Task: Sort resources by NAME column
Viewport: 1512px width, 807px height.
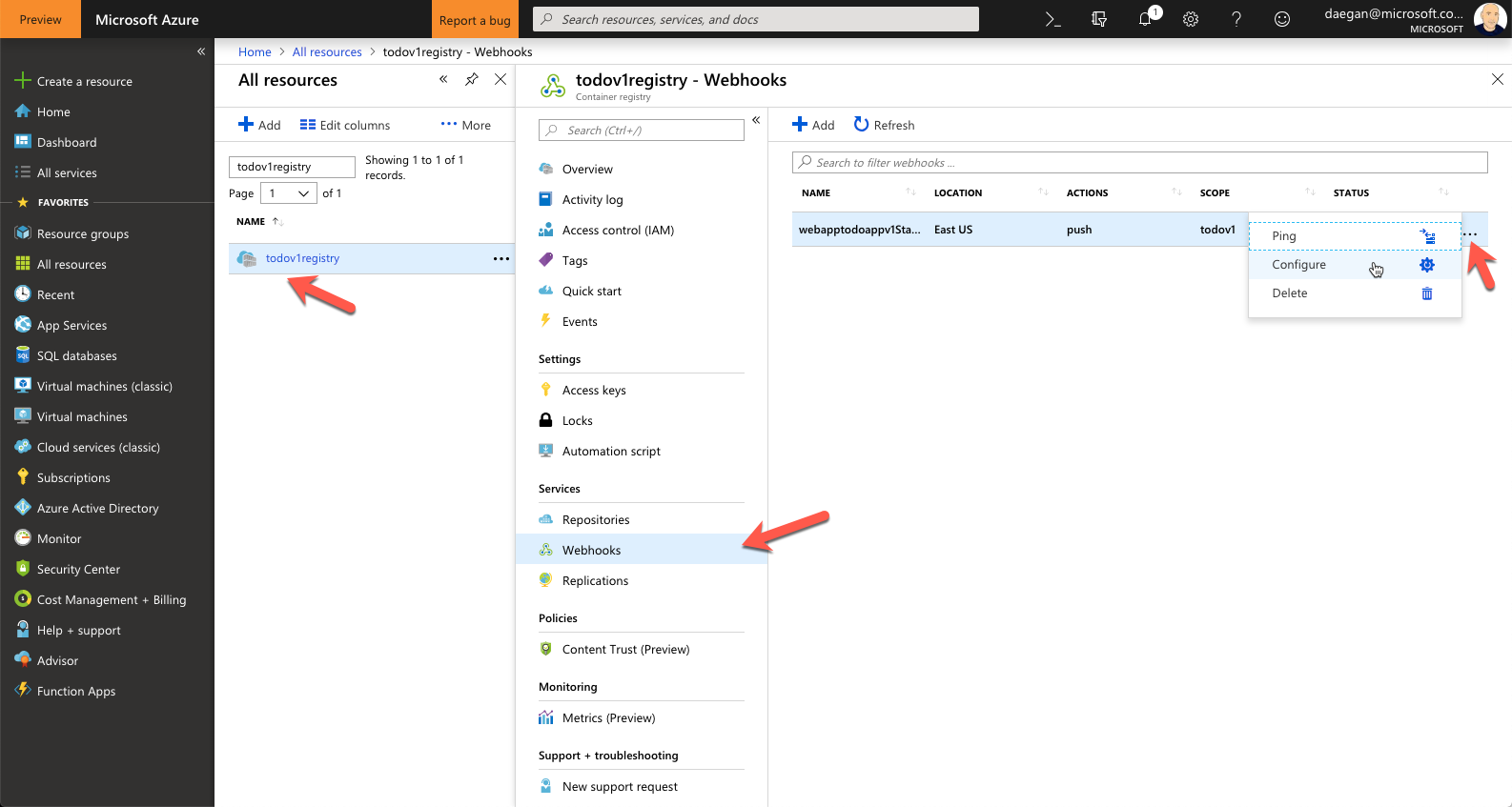Action: [x=259, y=221]
